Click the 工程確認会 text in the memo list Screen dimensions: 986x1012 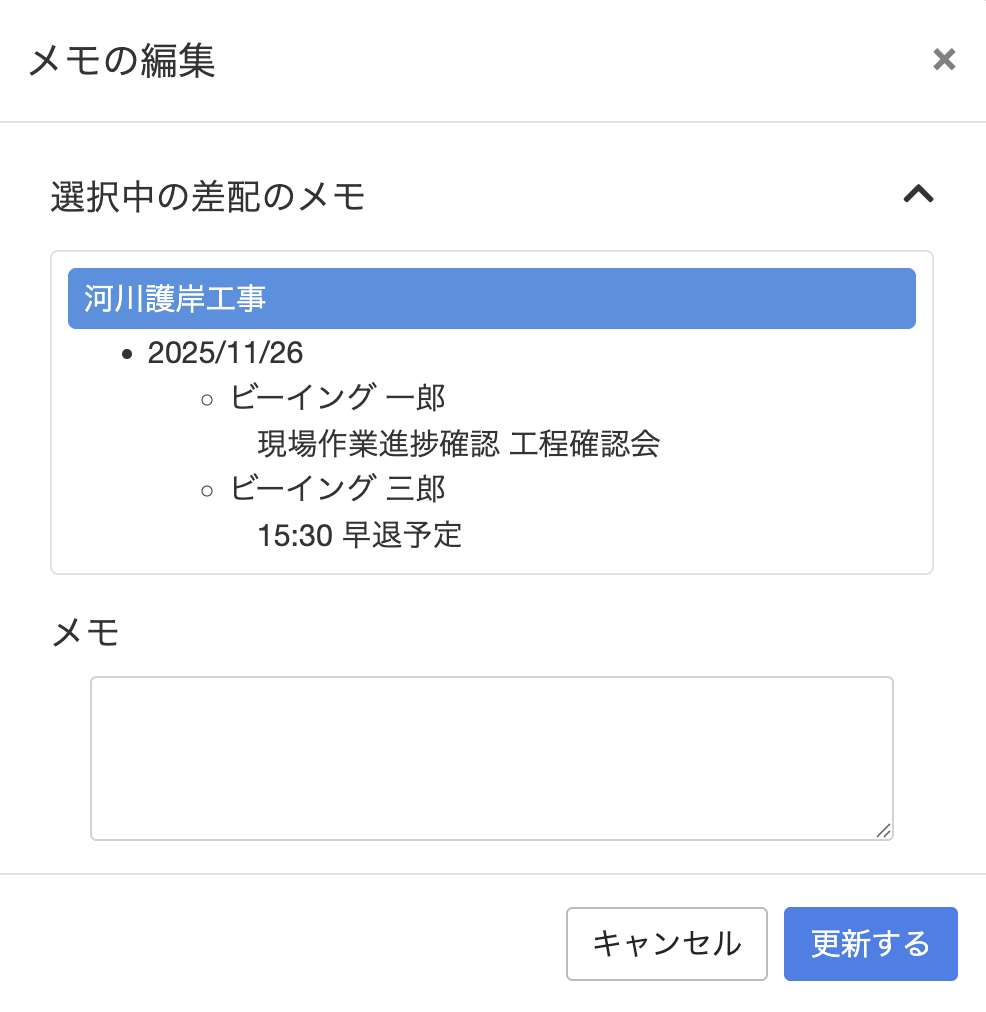coord(584,443)
